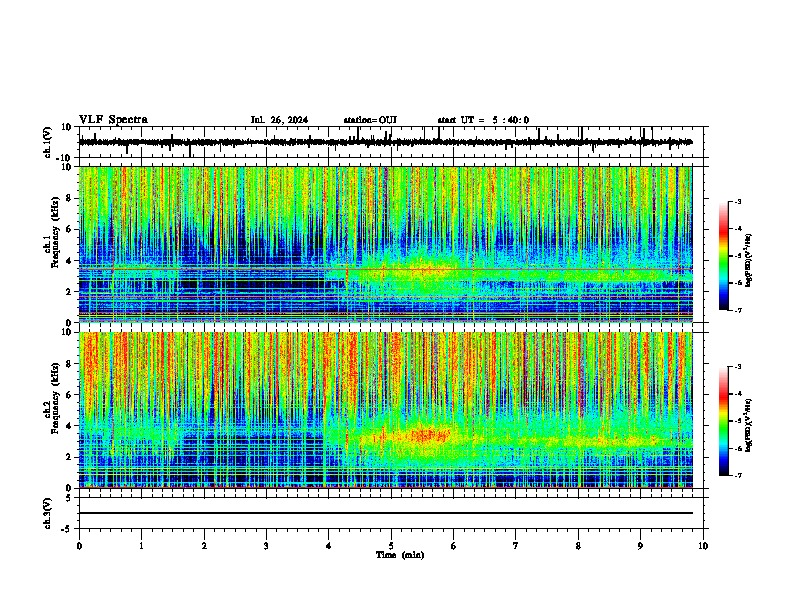Click the ch.1 spectrogram plot
This screenshot has width=792, height=612.
click(x=385, y=244)
